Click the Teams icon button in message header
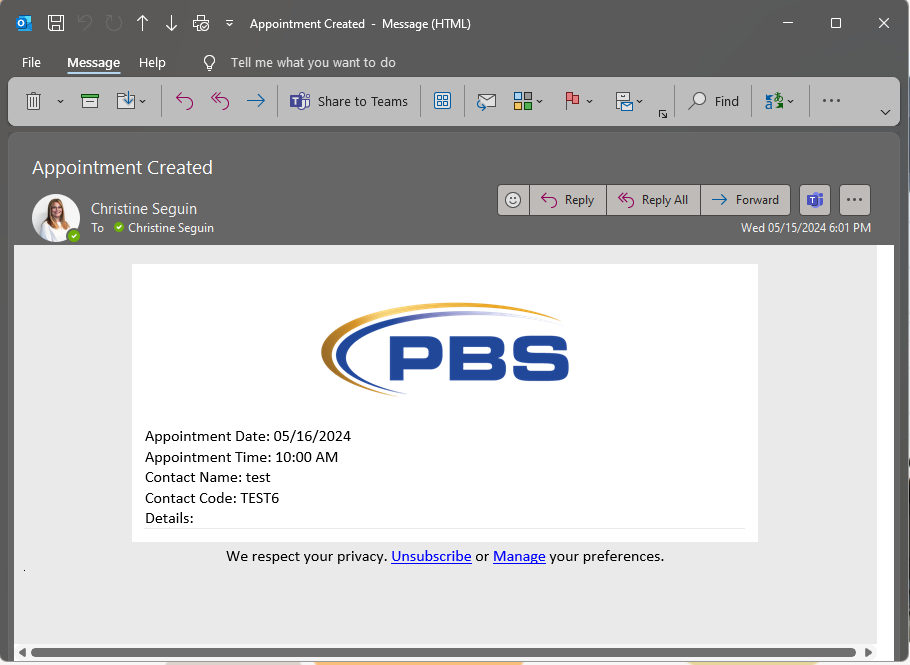This screenshot has height=665, width=910. coord(815,200)
